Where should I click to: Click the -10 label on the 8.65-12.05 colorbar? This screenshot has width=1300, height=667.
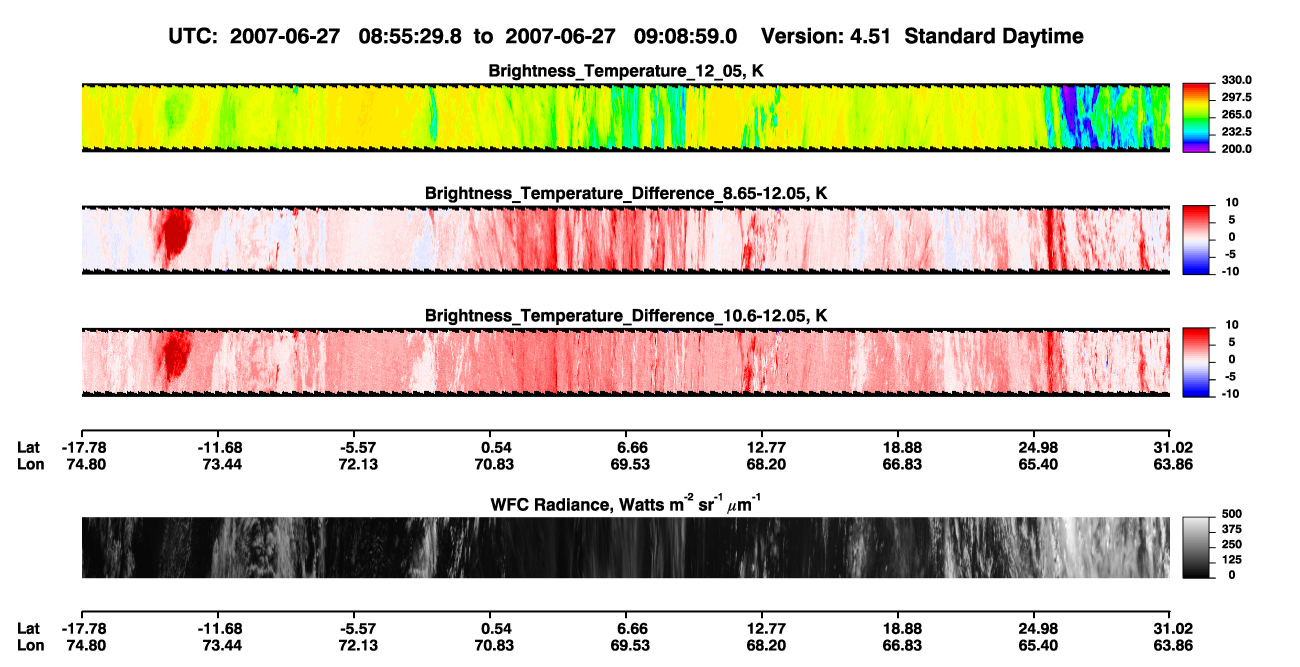[x=1230, y=272]
